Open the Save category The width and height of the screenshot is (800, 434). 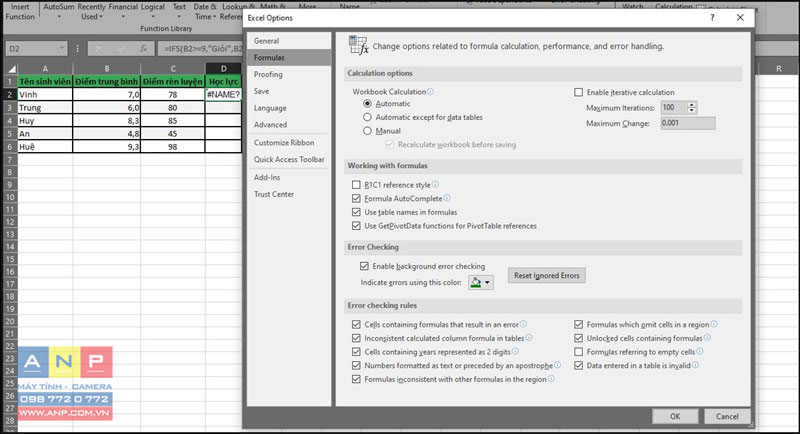[x=289, y=91]
